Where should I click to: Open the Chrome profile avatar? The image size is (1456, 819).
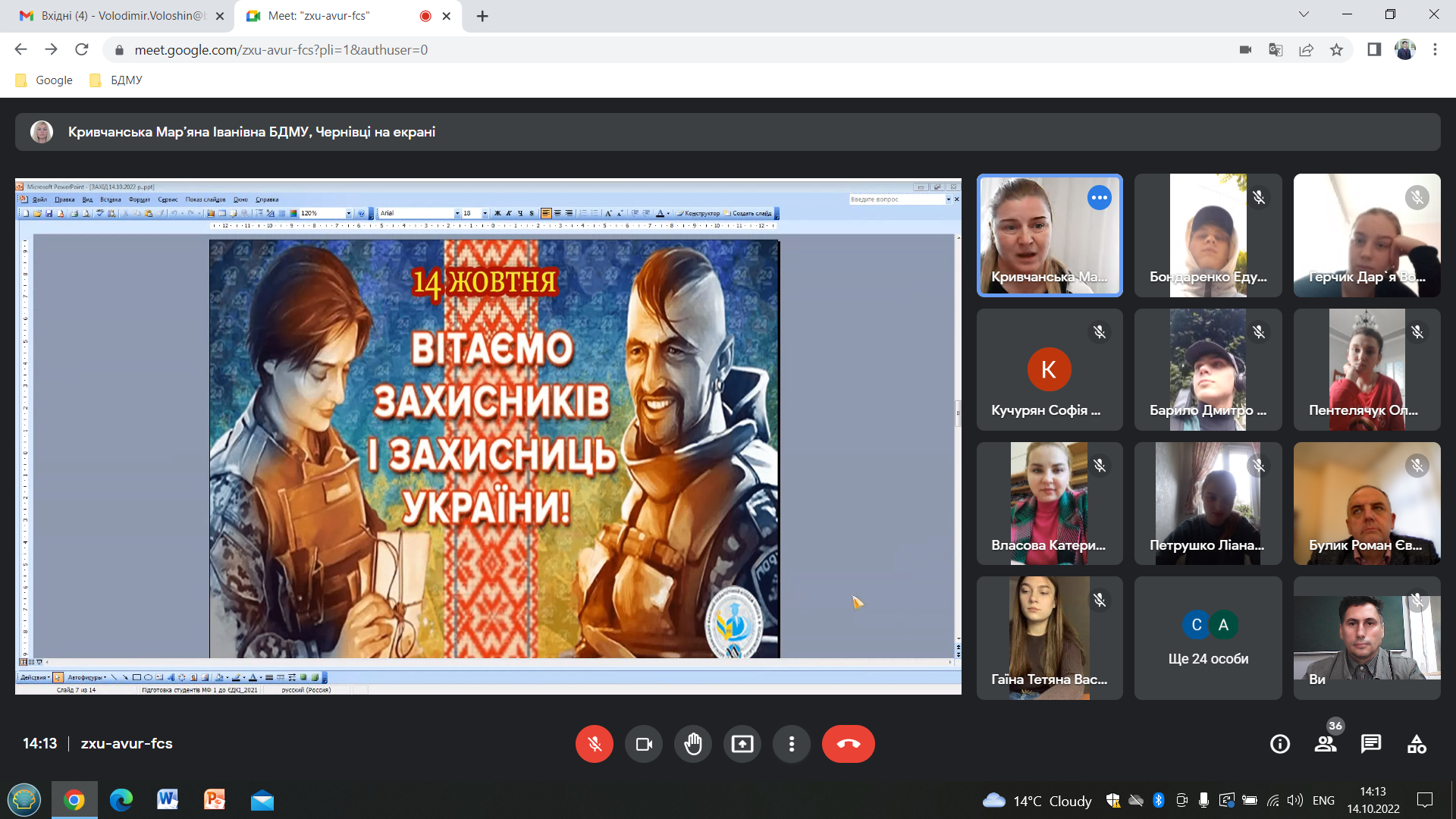click(x=1404, y=50)
